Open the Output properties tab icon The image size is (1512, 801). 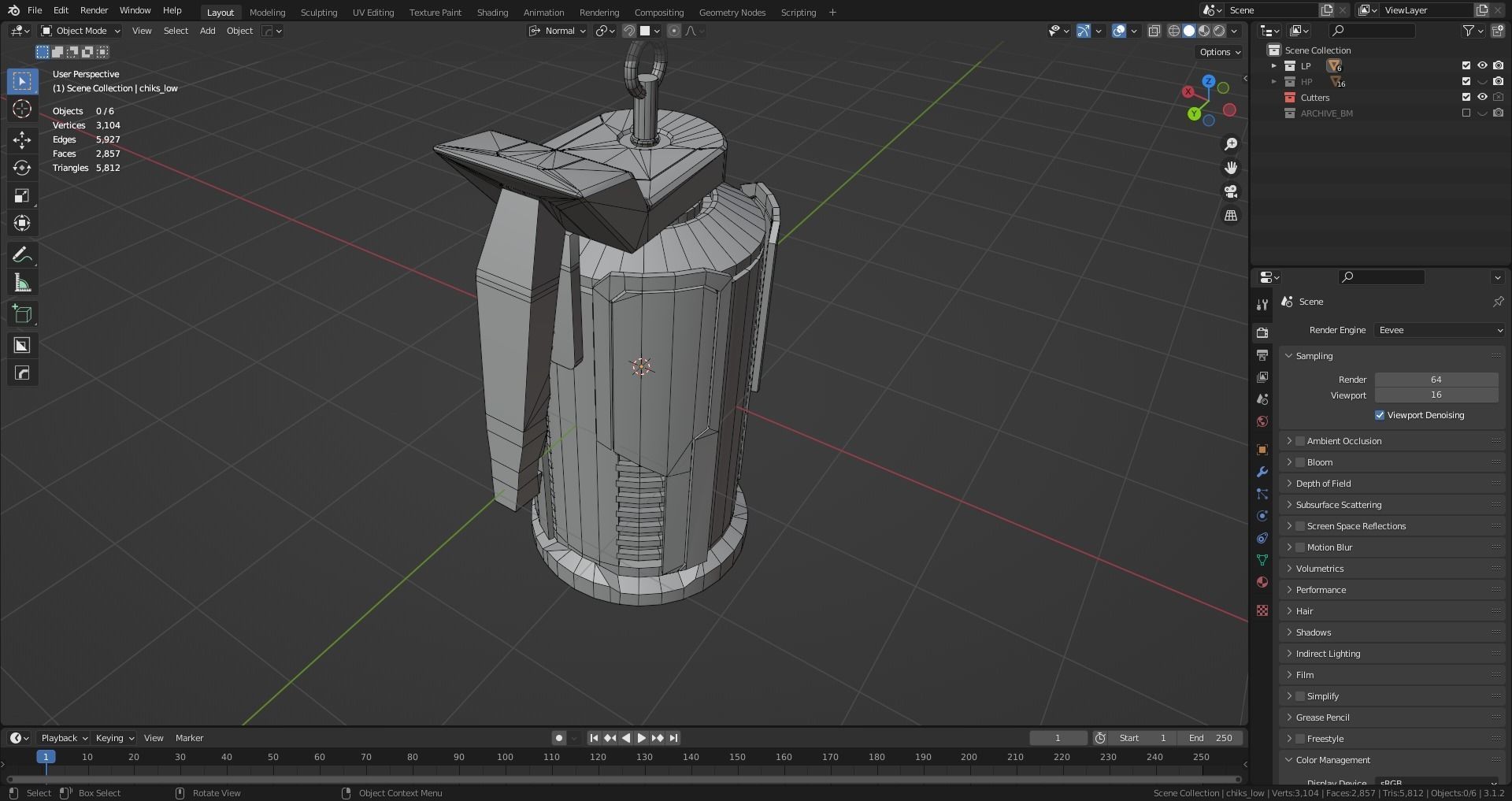(1262, 355)
